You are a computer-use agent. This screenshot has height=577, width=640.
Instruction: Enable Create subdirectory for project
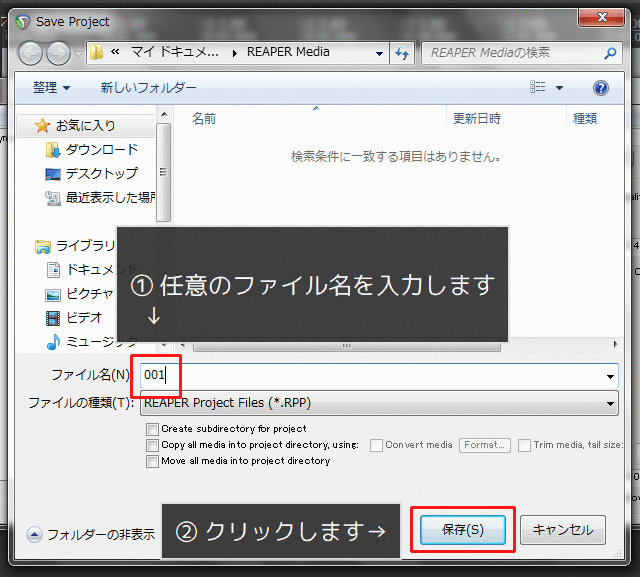[x=152, y=429]
